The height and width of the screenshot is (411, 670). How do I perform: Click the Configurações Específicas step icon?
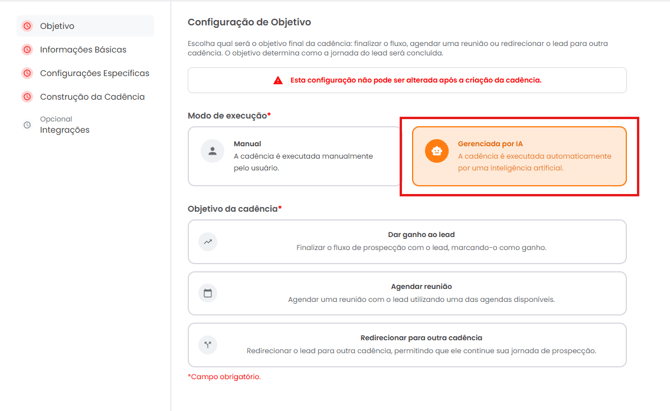click(27, 73)
